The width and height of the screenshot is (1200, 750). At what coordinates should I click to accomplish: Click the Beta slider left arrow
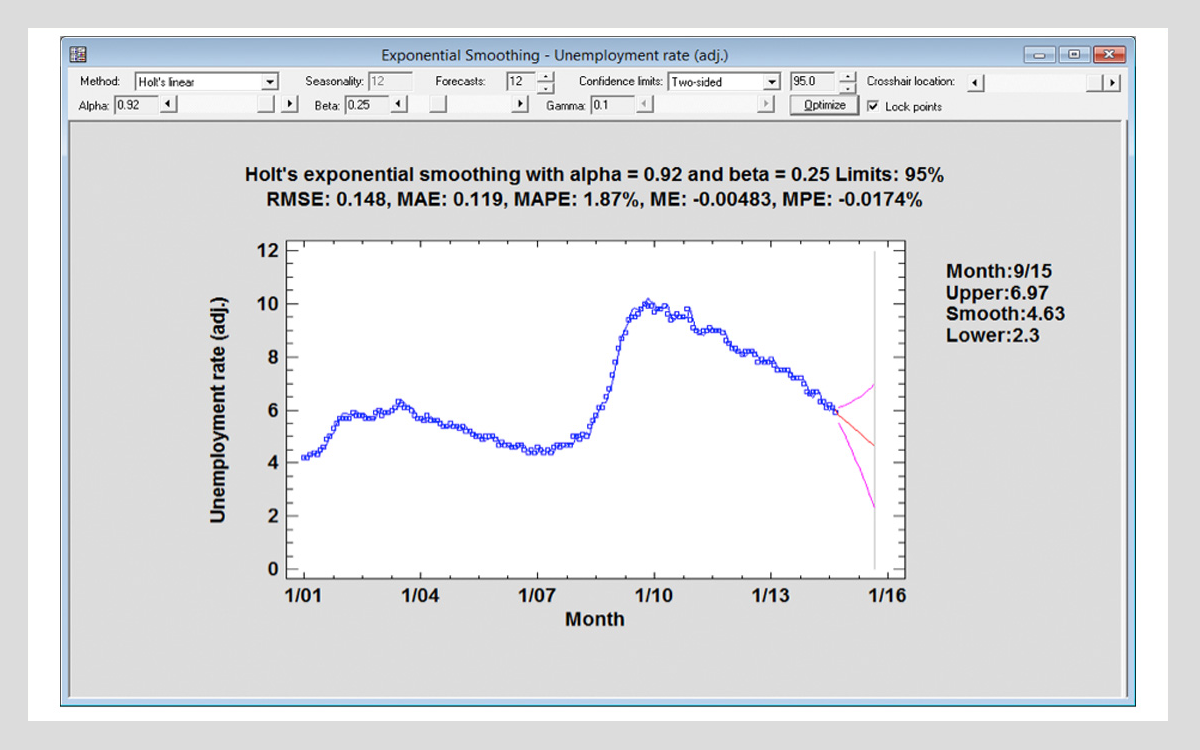(398, 104)
